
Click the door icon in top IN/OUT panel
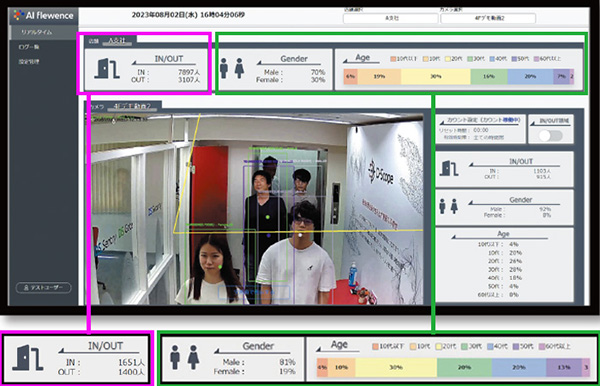click(107, 69)
